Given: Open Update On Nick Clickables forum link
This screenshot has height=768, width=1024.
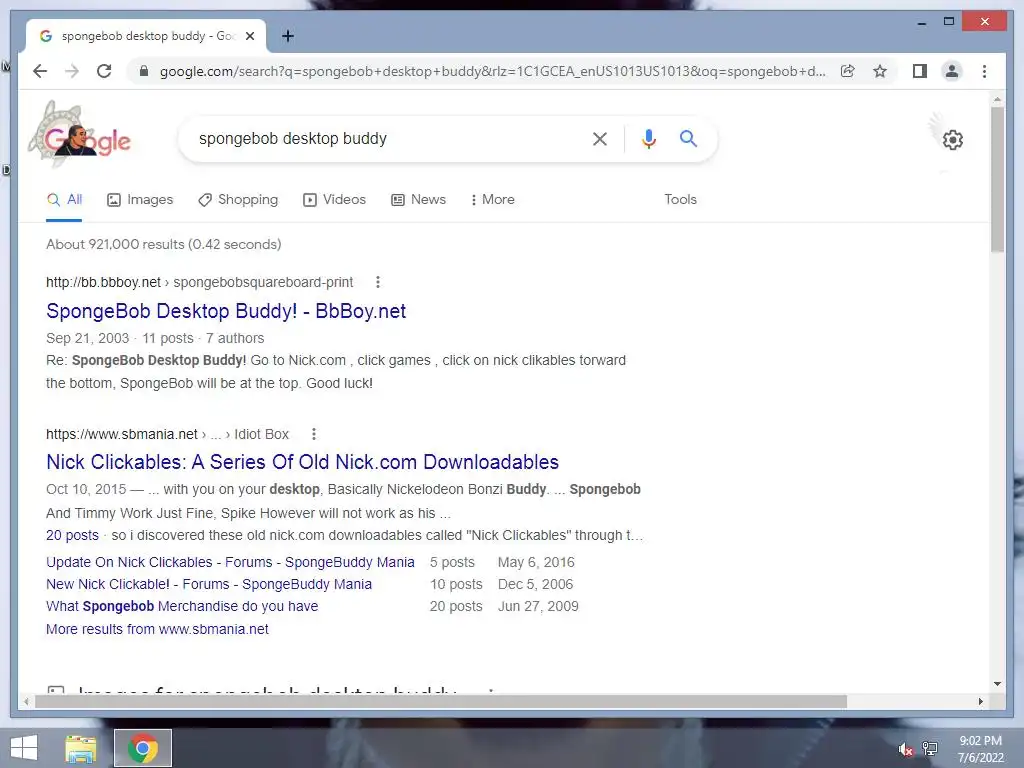Looking at the screenshot, I should click(231, 562).
